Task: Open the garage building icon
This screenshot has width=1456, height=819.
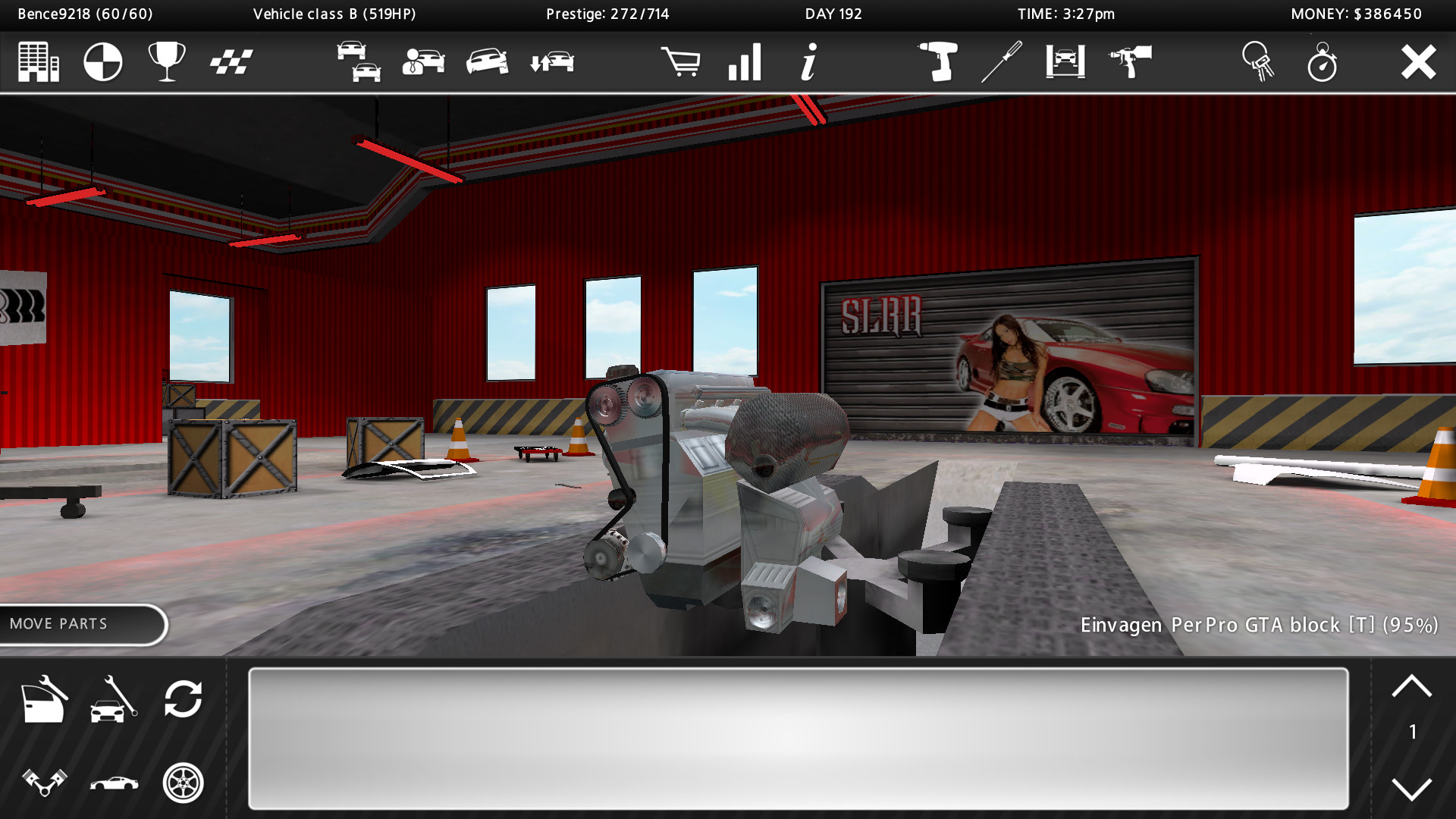Action: (x=39, y=62)
